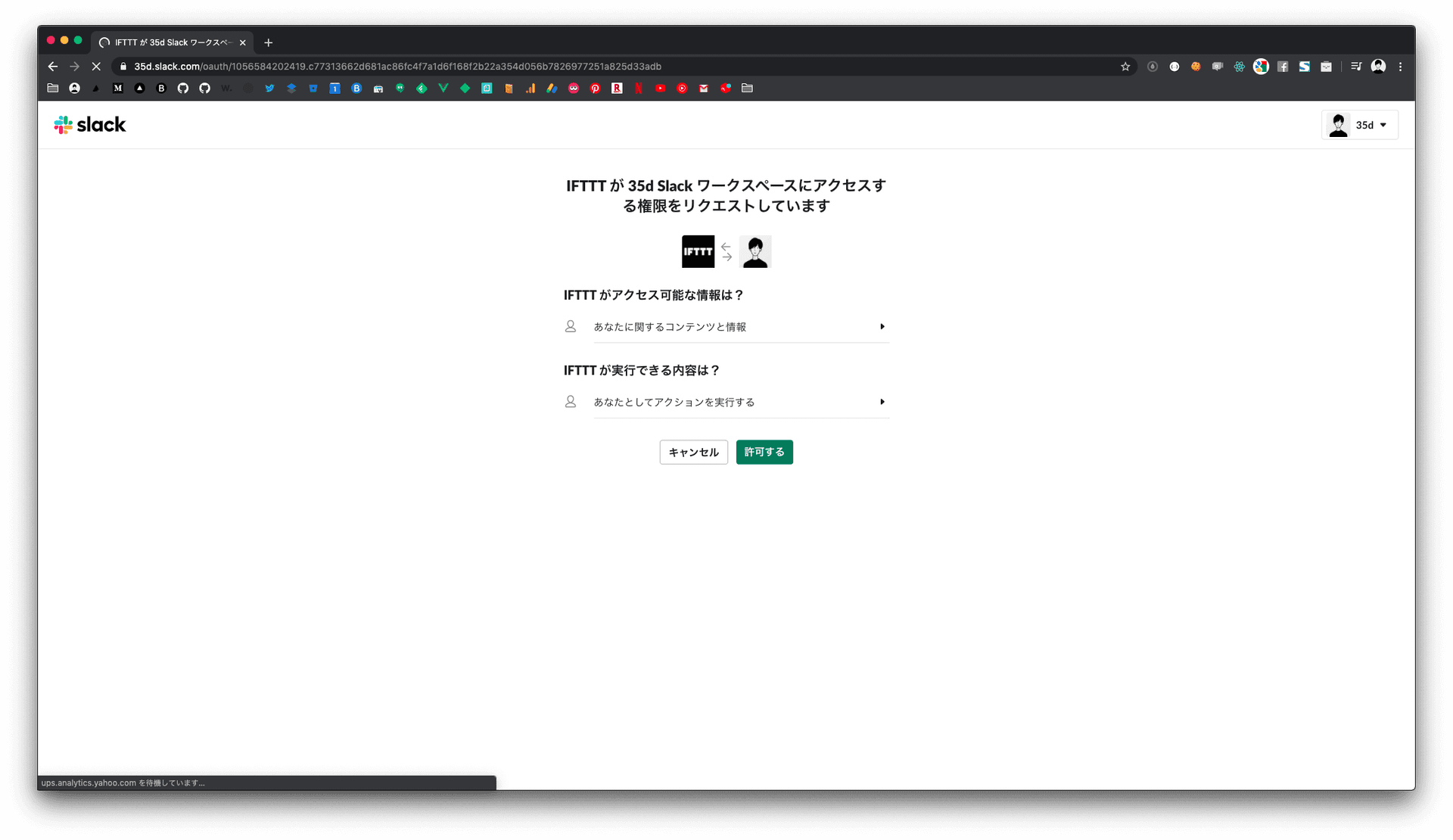Screen dimensions: 1453x840
Task: Click the キャンセル button
Action: coord(693,452)
